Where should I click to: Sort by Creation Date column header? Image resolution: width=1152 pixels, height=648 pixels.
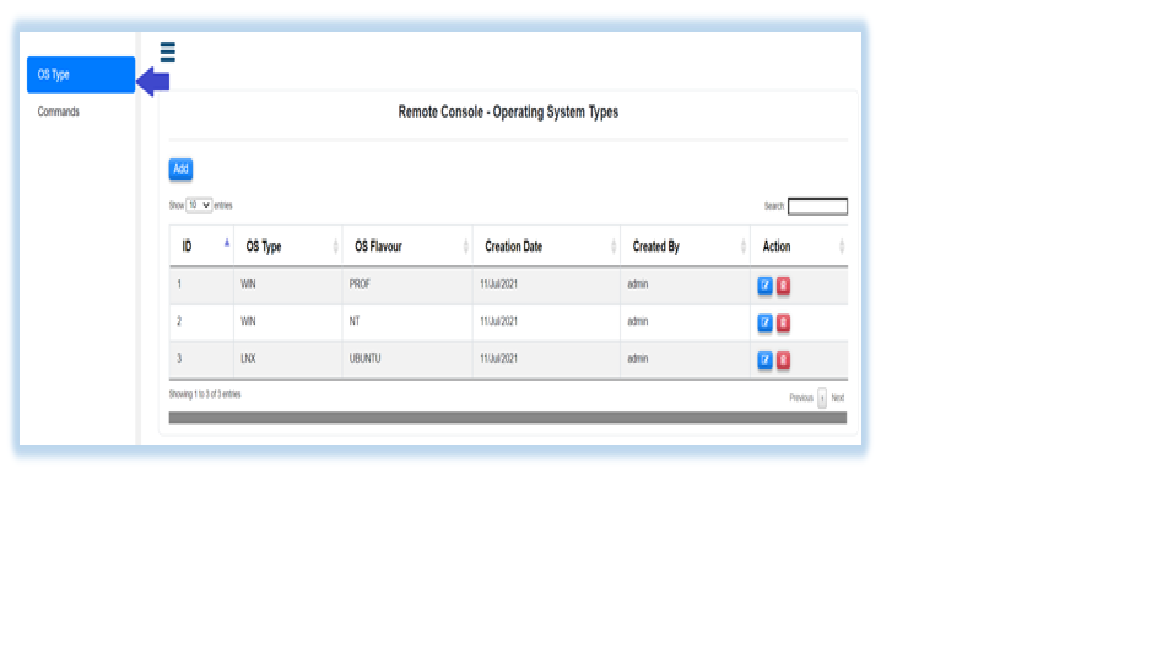pyautogui.click(x=547, y=246)
